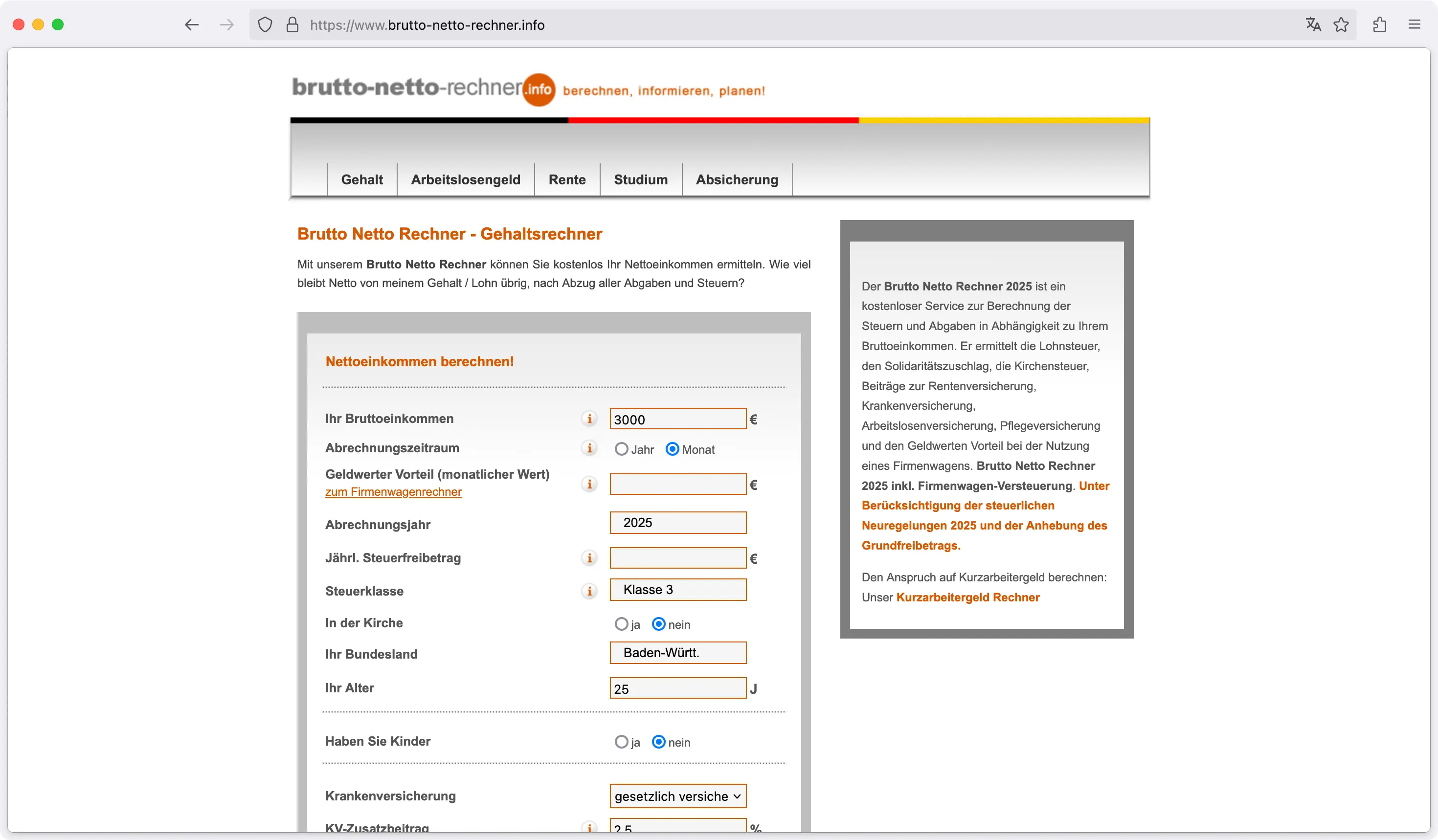Click info icon for Geldwerter Vorteil
This screenshot has height=840, width=1438.
[x=589, y=484]
